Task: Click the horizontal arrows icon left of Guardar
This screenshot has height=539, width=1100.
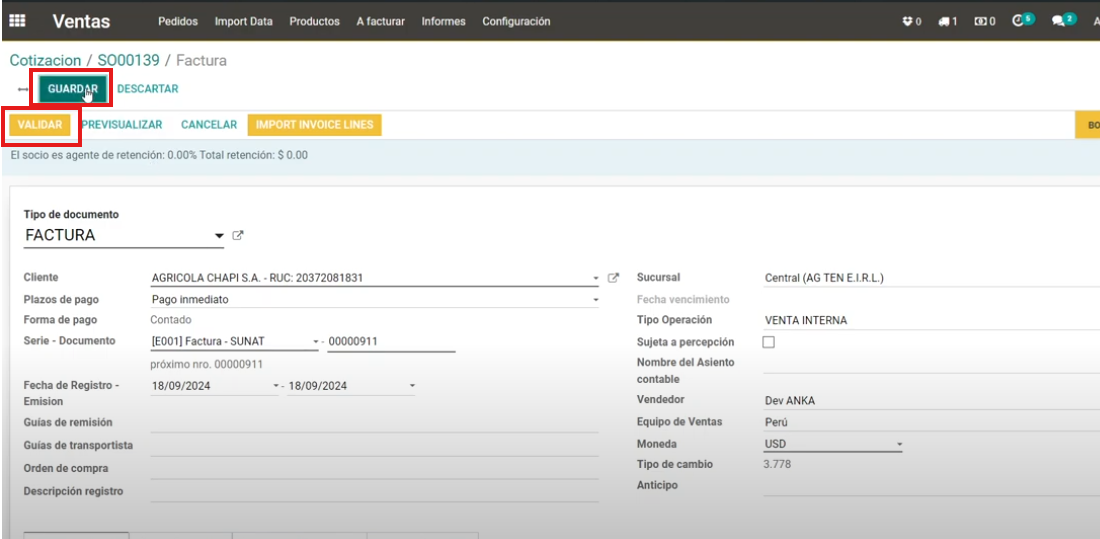Action: click(23, 90)
